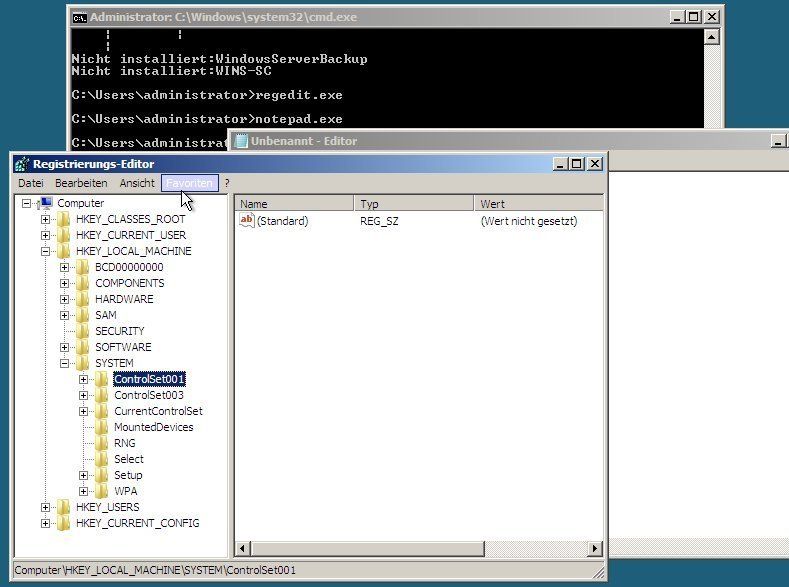Image resolution: width=789 pixels, height=587 pixels.
Task: Click the Computer icon in tree
Action: (x=45, y=203)
